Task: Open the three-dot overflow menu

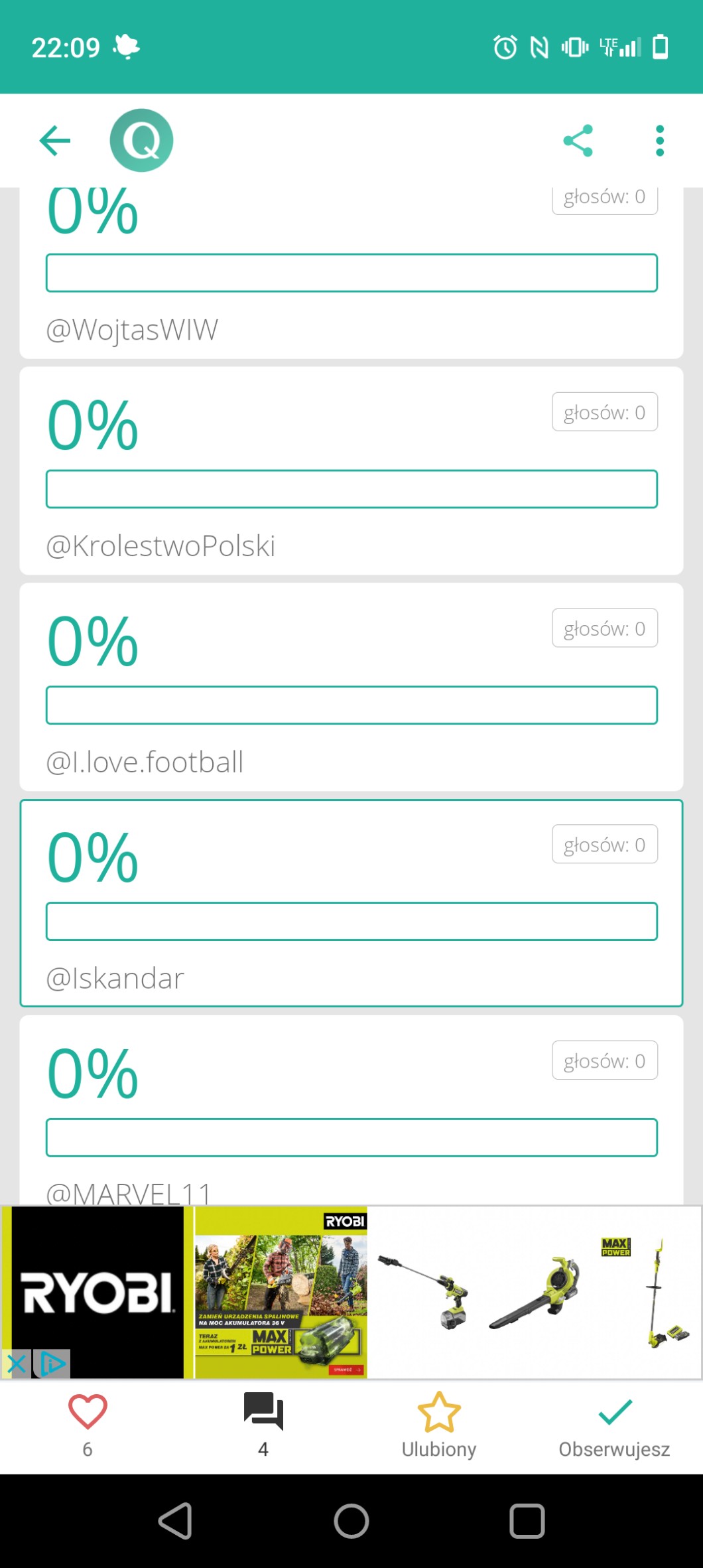Action: click(x=659, y=141)
